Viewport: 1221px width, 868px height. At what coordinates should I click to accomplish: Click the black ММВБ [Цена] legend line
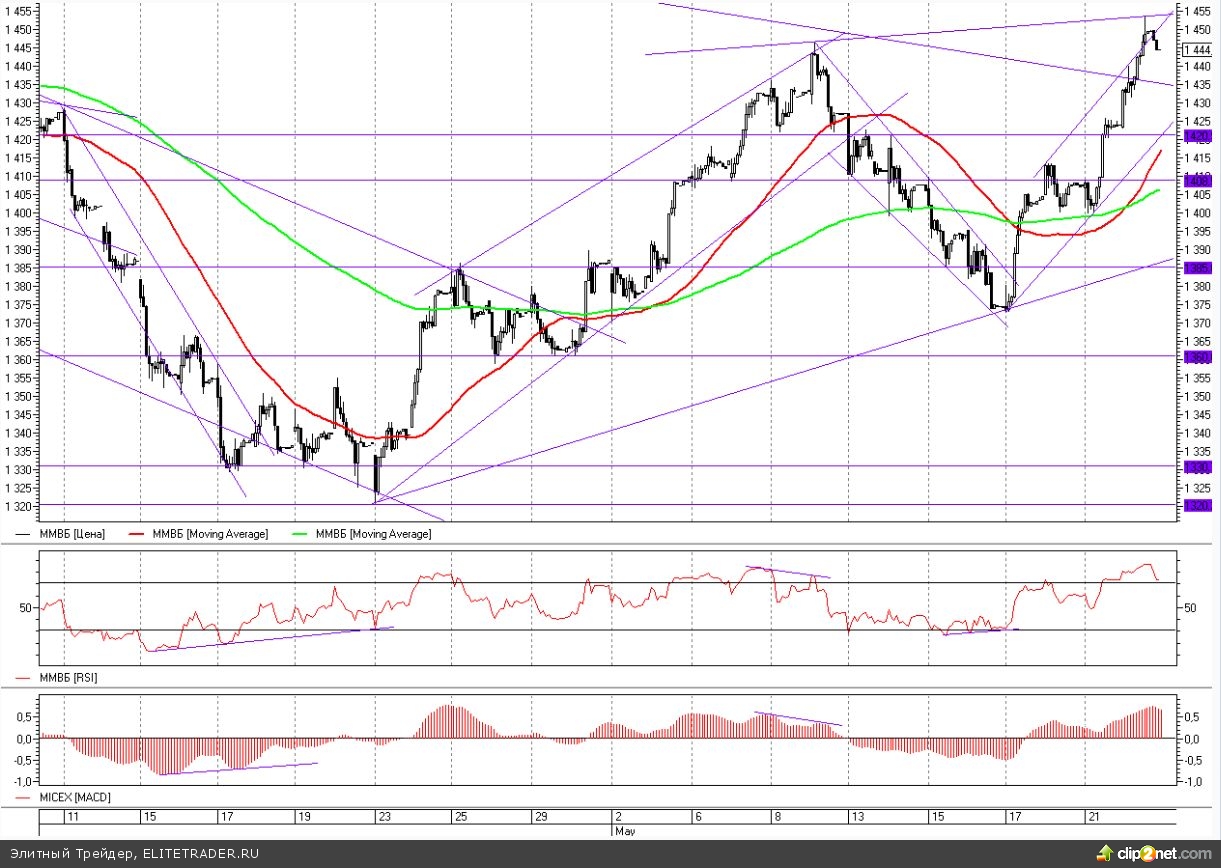coord(26,535)
